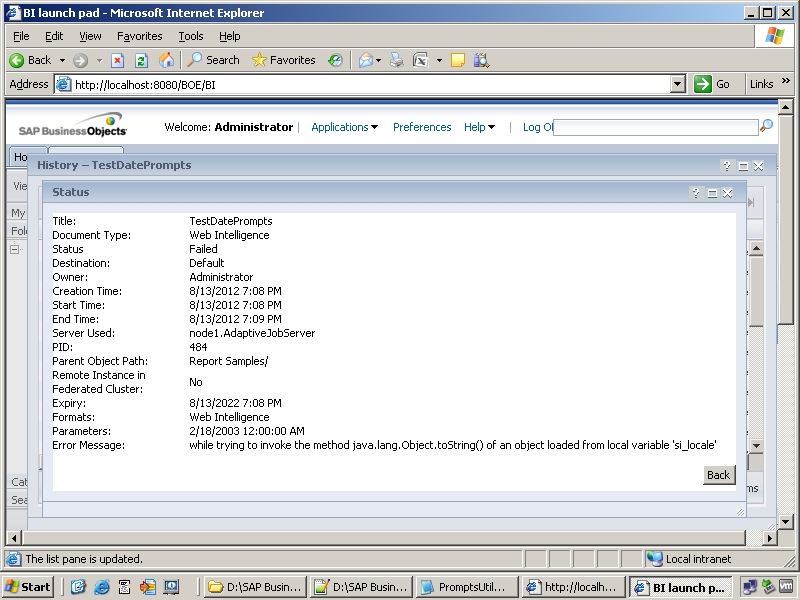The height and width of the screenshot is (600, 800).
Task: Go to the Home page via house icon
Action: click(166, 60)
